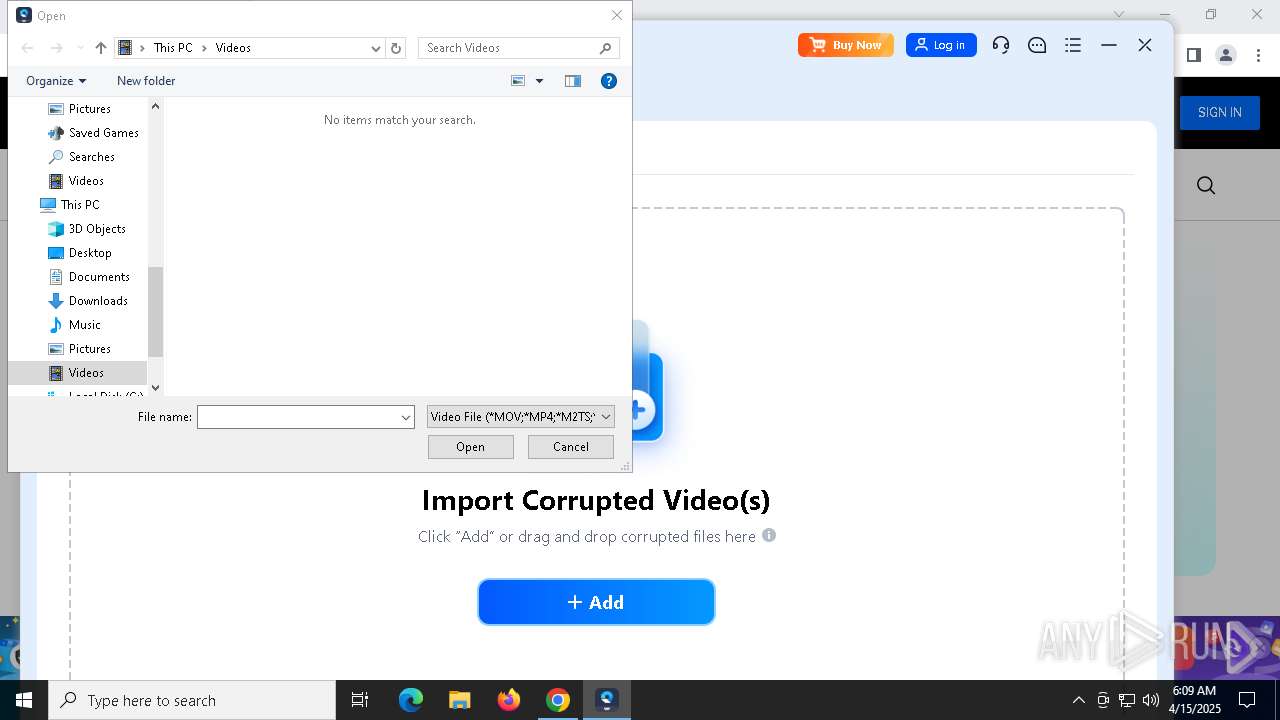Click the network tray icon
The height and width of the screenshot is (720, 1280).
pos(1127,700)
